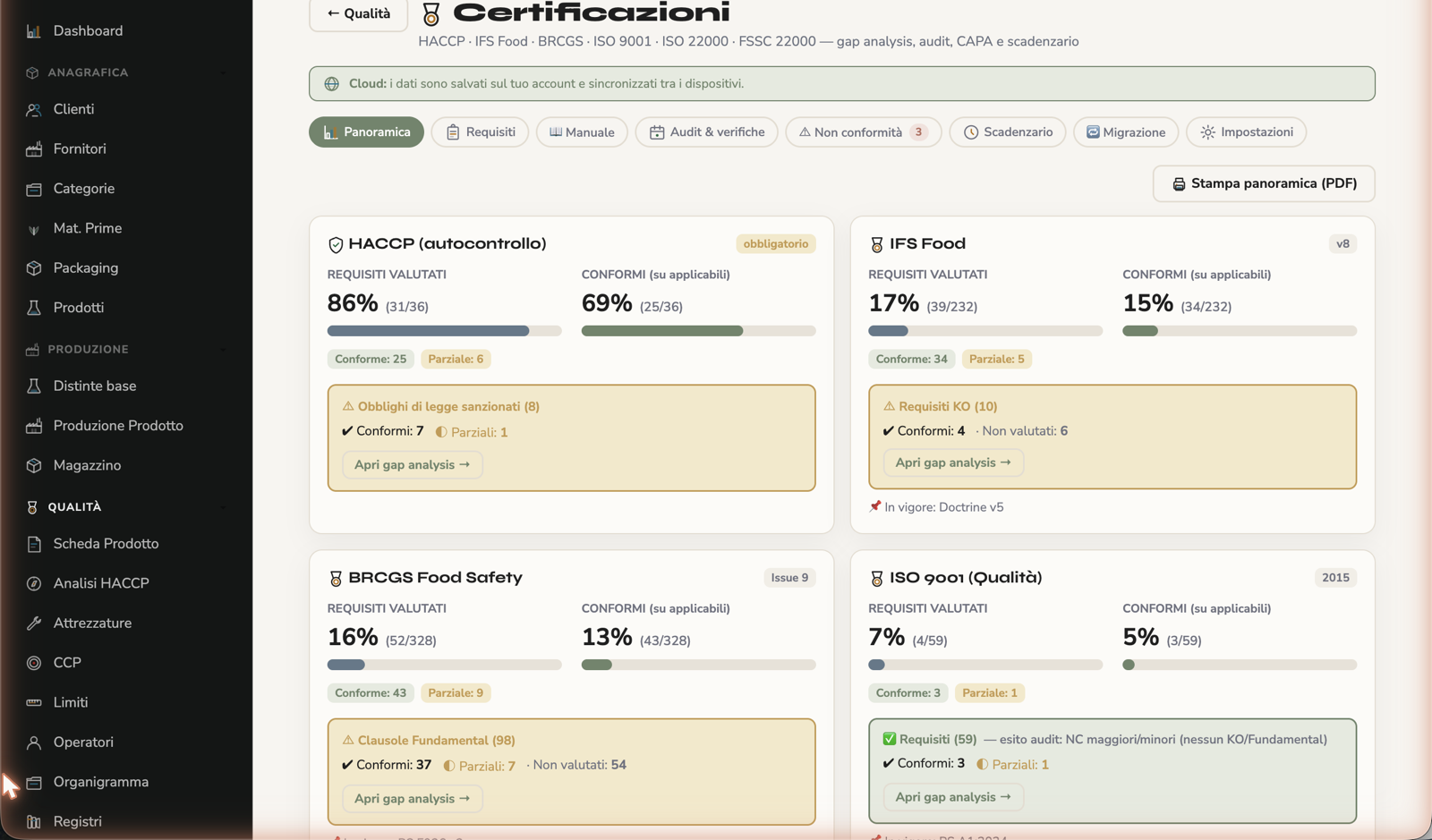Click the Mat. Prime plant icon
This screenshot has height=840, width=1432.
(33, 229)
